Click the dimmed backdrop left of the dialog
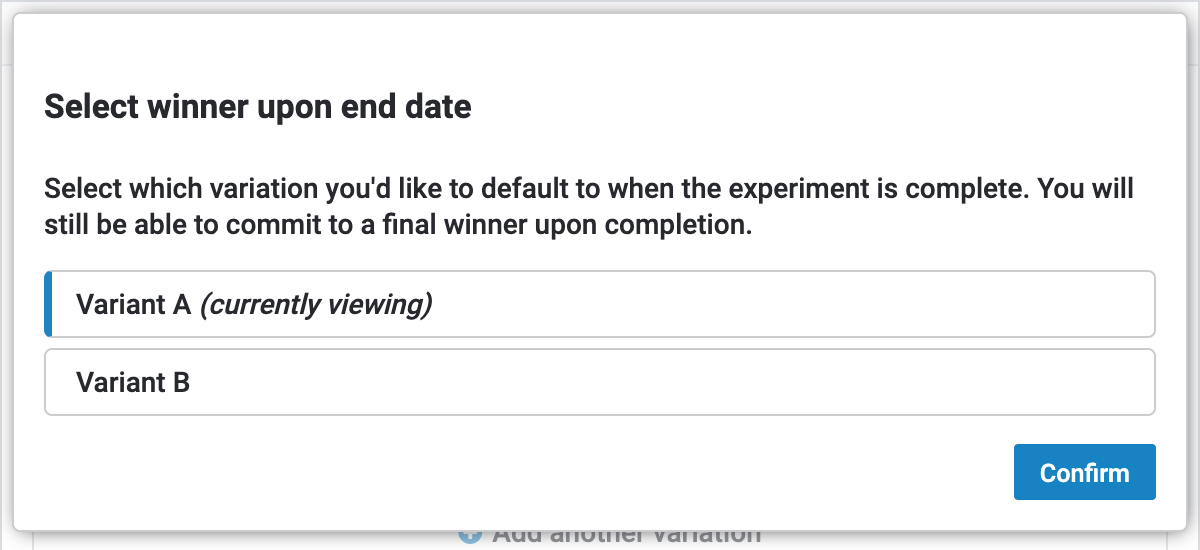The height and width of the screenshot is (550, 1200). pyautogui.click(x=6, y=300)
